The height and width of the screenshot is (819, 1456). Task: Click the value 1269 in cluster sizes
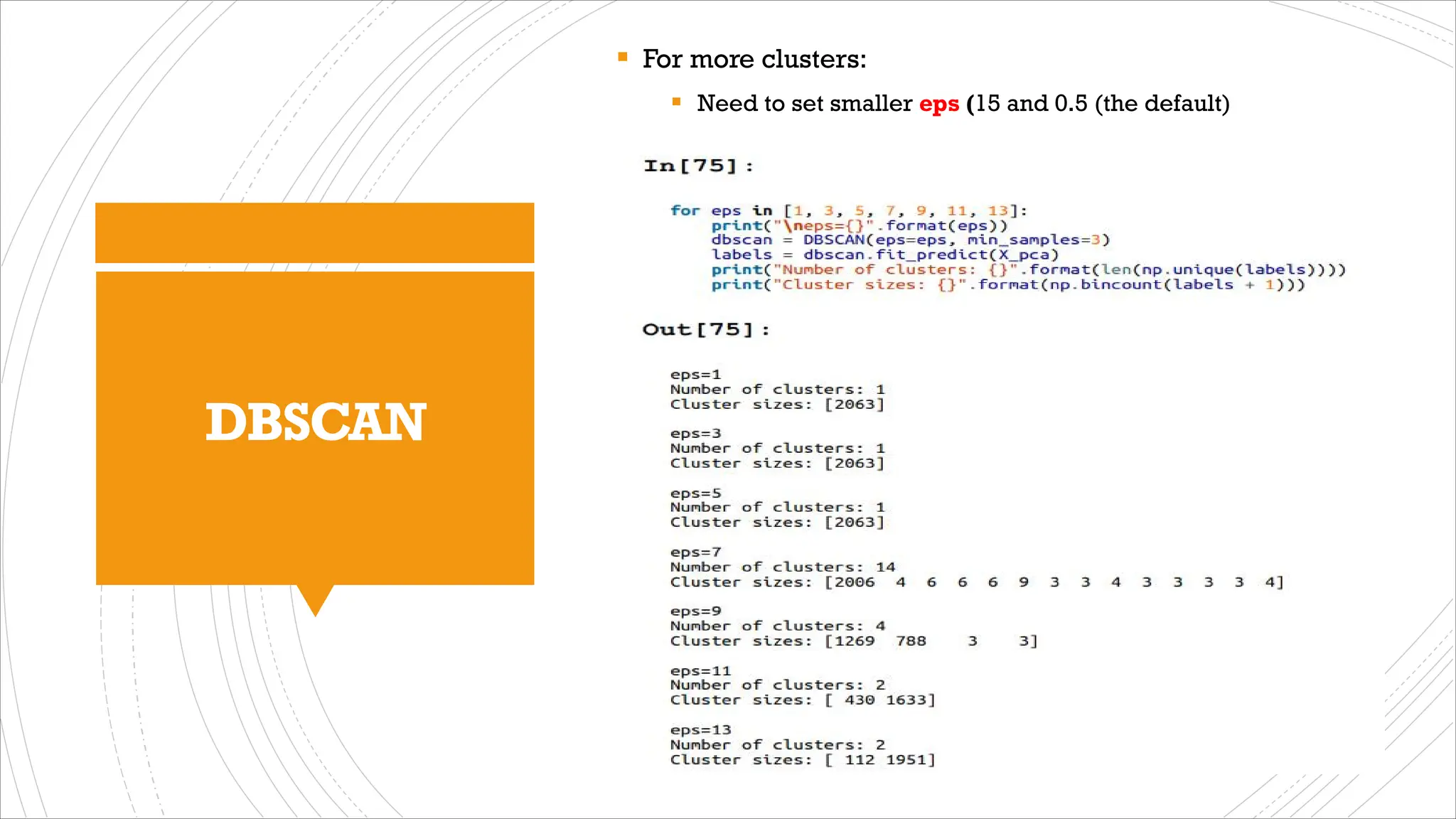[855, 641]
